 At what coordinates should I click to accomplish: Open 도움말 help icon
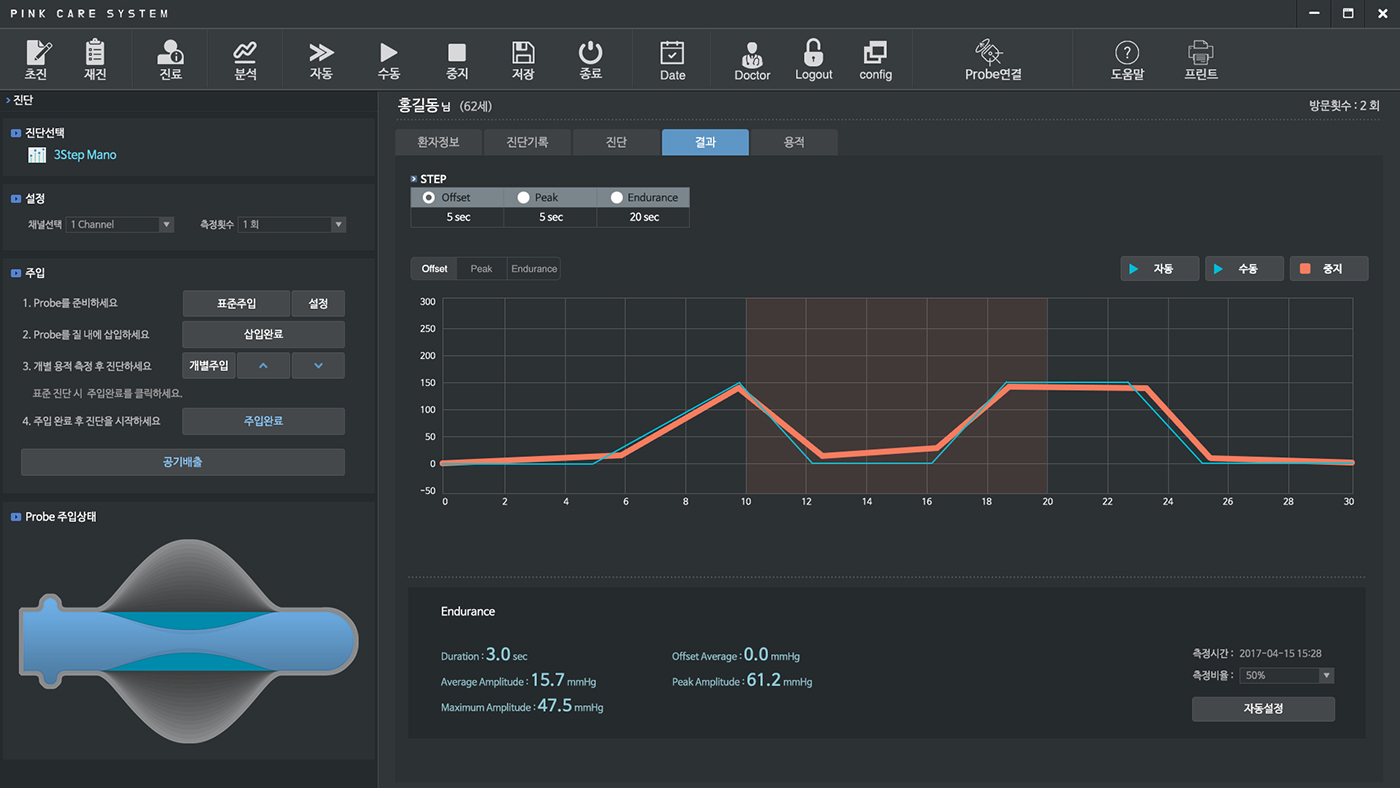tap(1127, 60)
